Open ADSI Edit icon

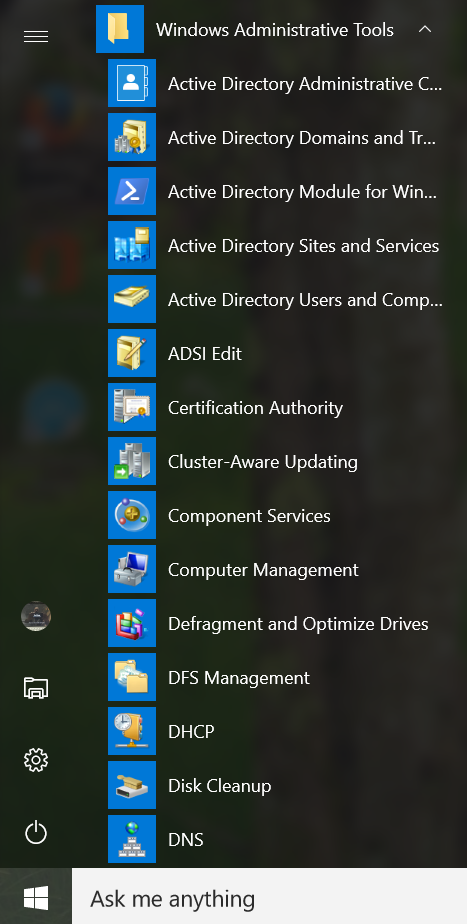tap(131, 354)
